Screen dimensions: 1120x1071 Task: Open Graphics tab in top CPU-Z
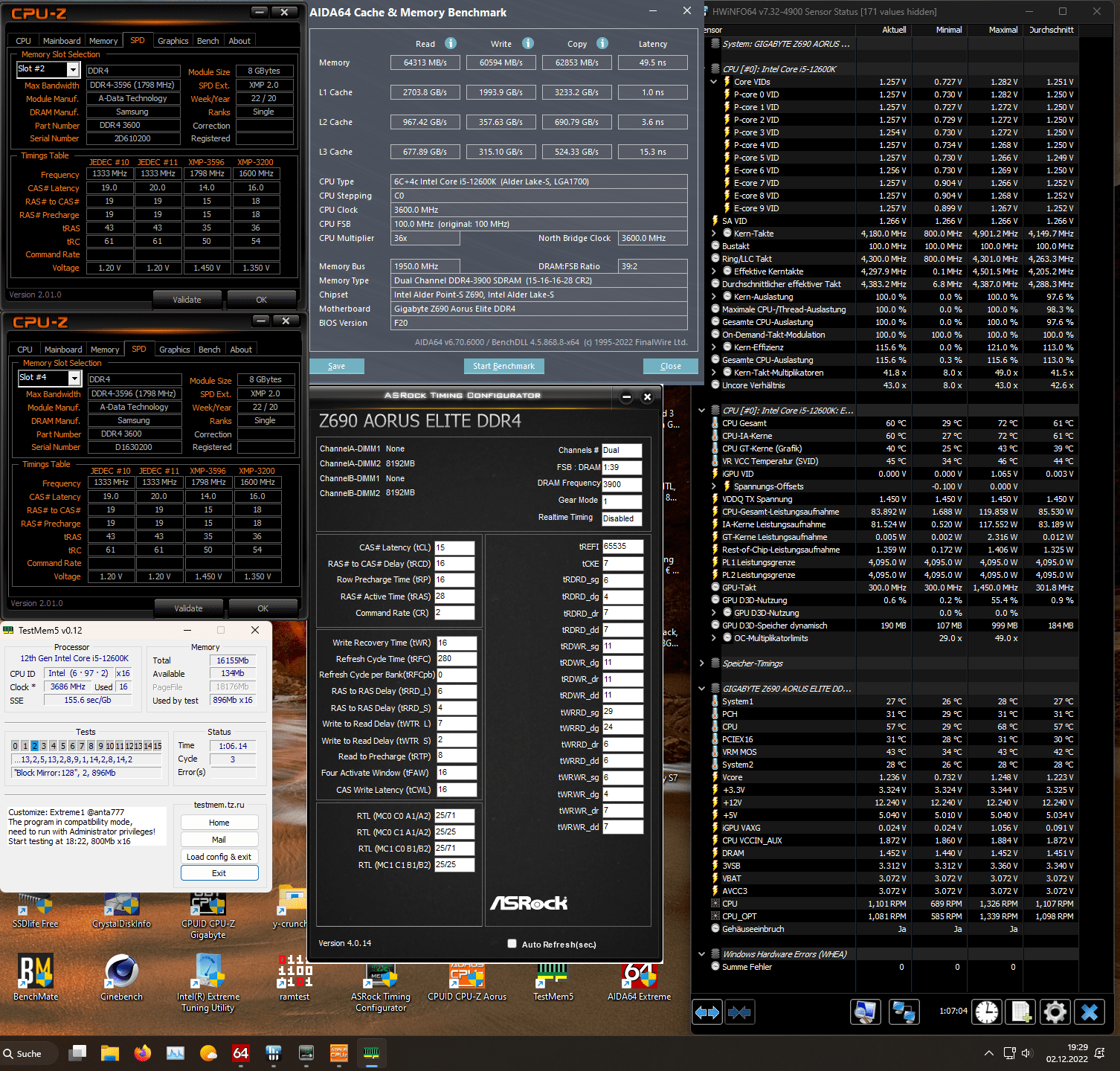point(173,41)
